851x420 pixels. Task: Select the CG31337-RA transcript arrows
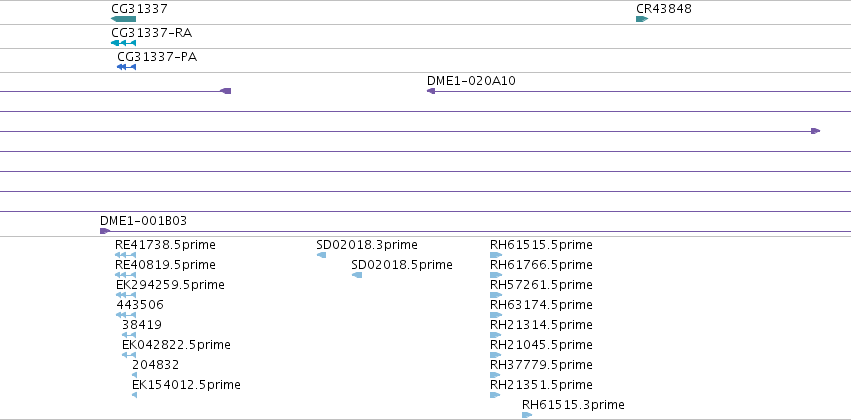pos(123,43)
